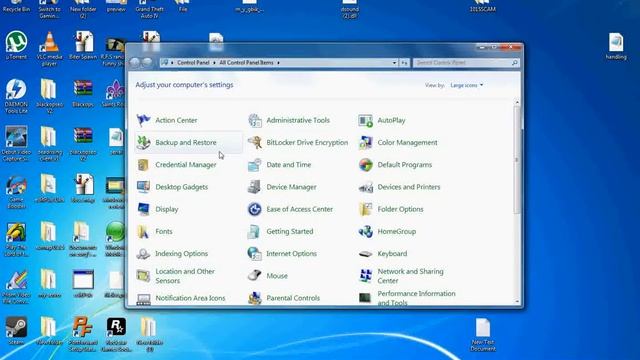Click the search magnifier icon
Image resolution: width=640 pixels, height=360 pixels.
[x=515, y=63]
